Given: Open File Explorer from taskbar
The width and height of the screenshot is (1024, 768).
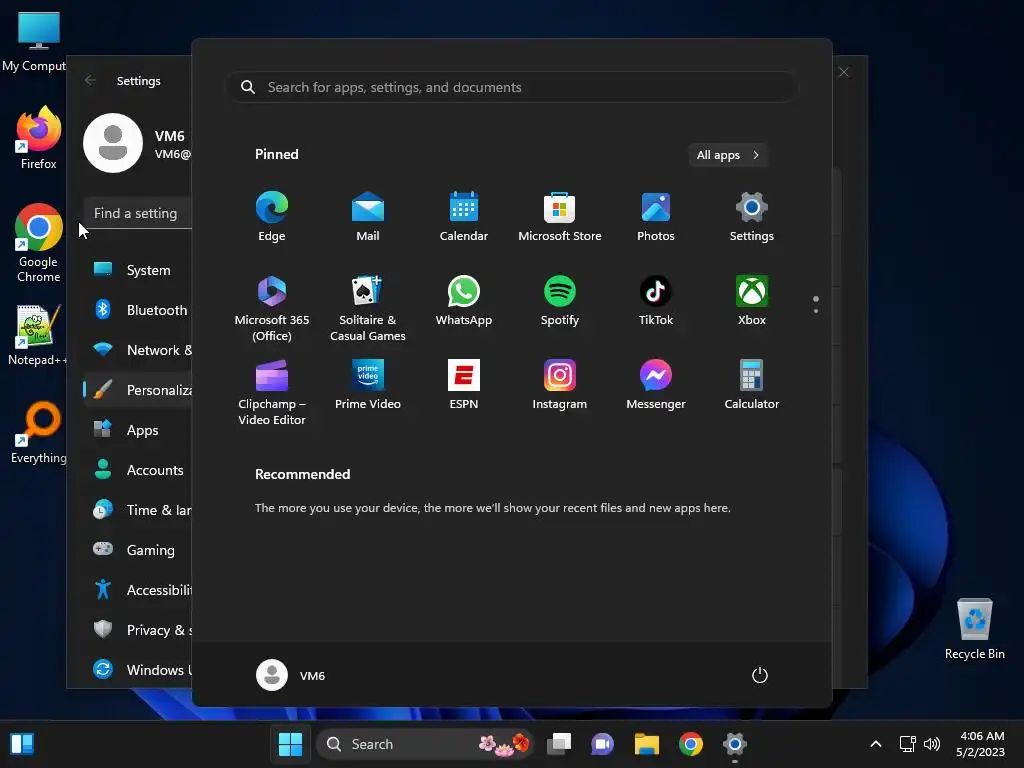Looking at the screenshot, I should click(x=647, y=744).
